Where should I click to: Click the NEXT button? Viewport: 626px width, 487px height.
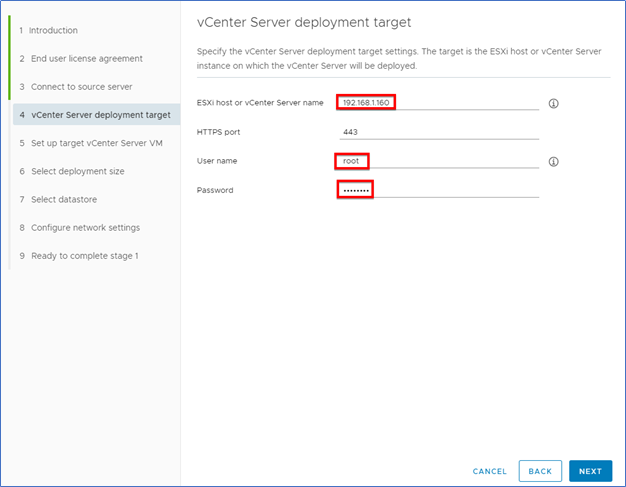click(x=590, y=471)
